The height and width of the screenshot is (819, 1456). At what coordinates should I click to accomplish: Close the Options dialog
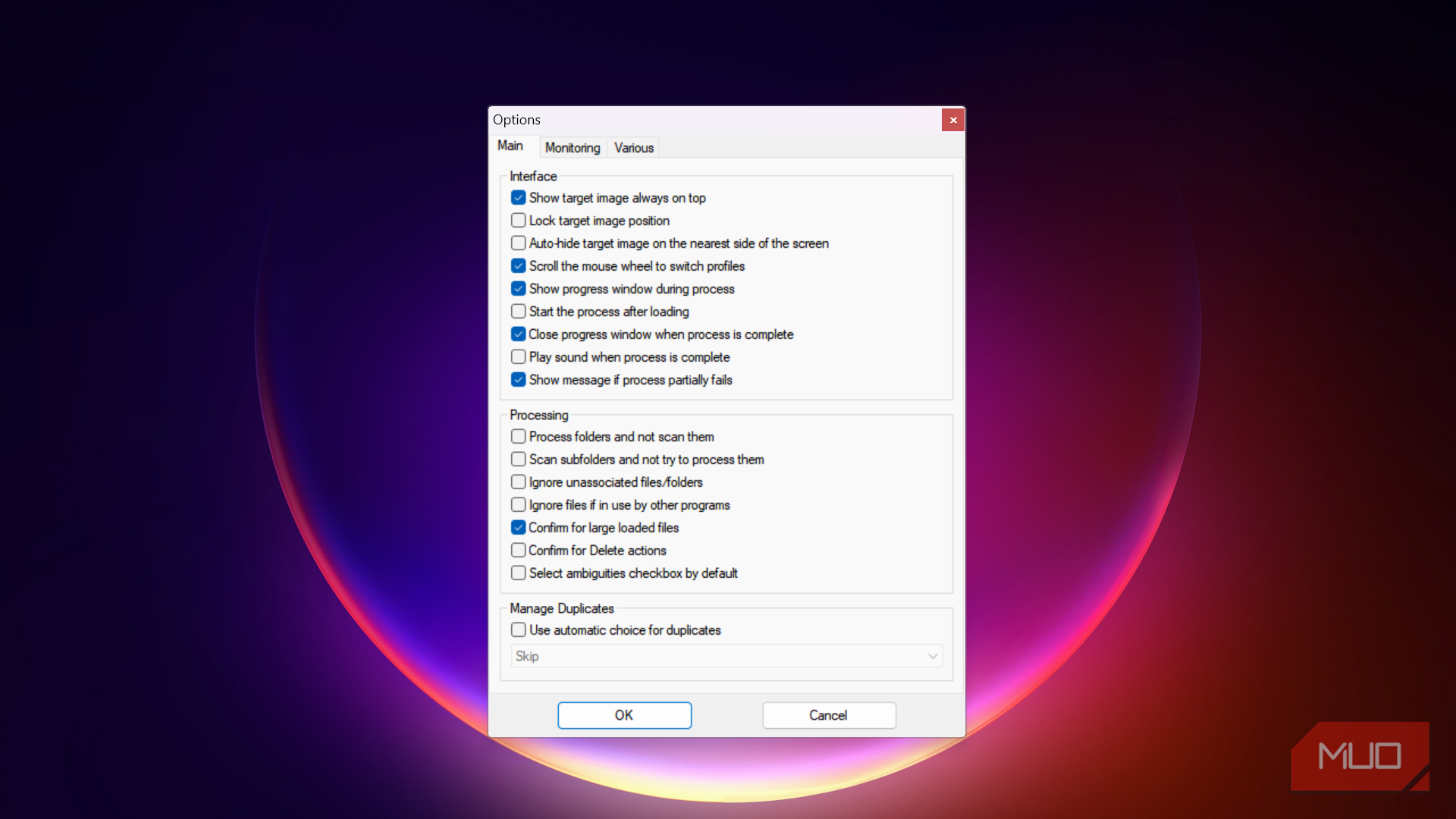point(953,120)
